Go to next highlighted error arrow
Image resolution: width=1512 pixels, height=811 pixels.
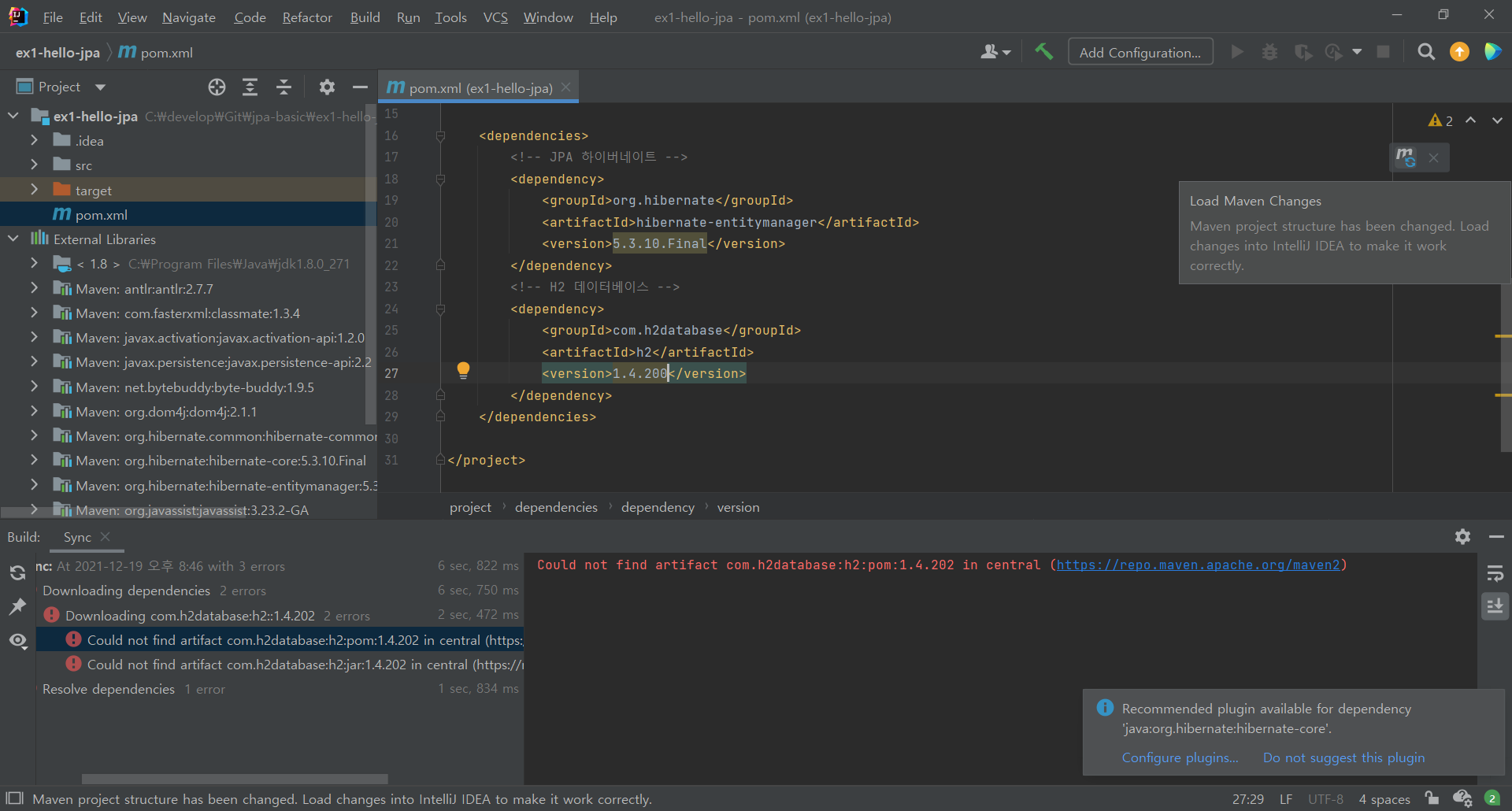1496,120
